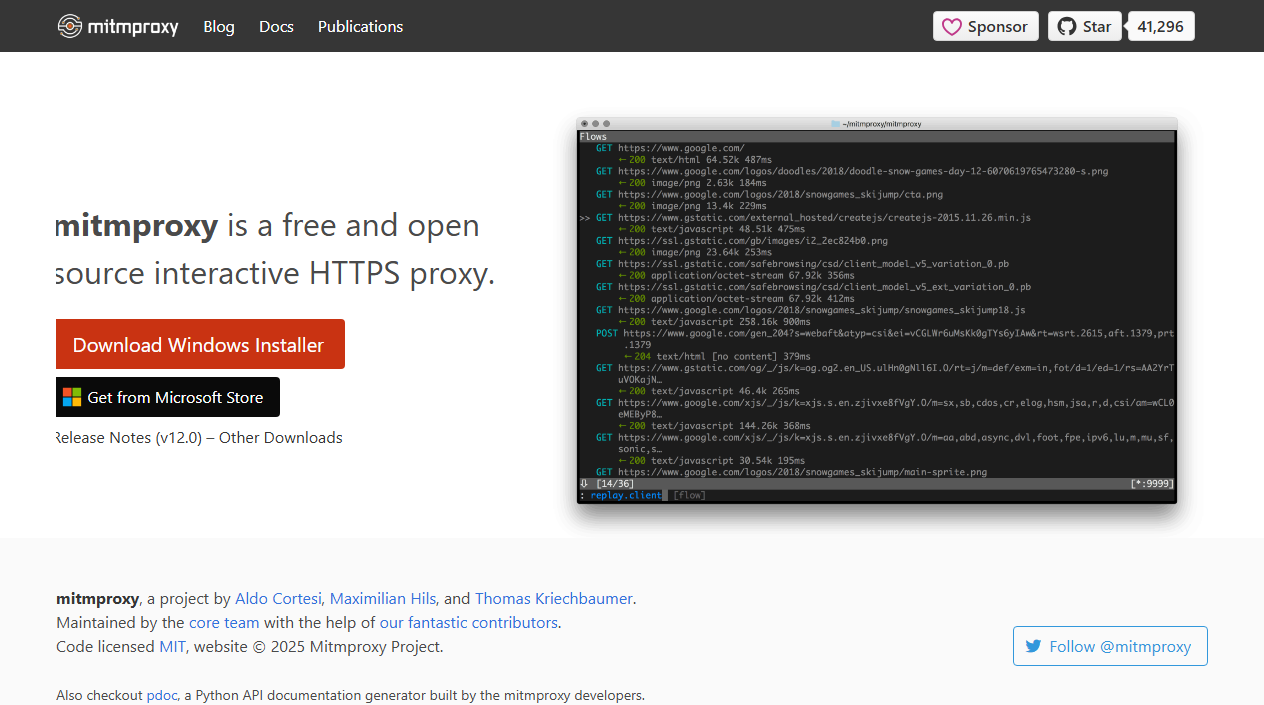Click the red traffic-light dot on the terminal window
Viewport: 1264px width, 705px height.
click(x=584, y=123)
